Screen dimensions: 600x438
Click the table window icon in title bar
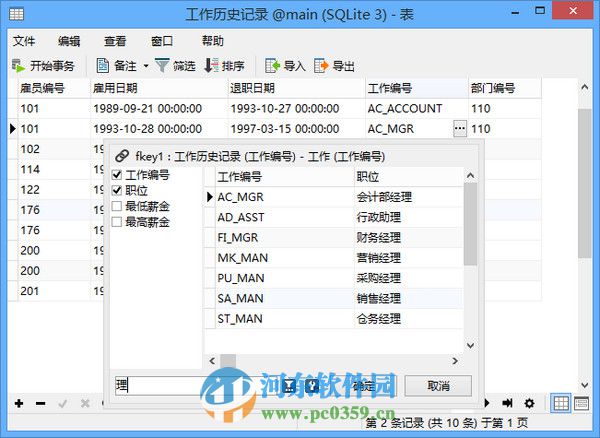click(x=16, y=14)
